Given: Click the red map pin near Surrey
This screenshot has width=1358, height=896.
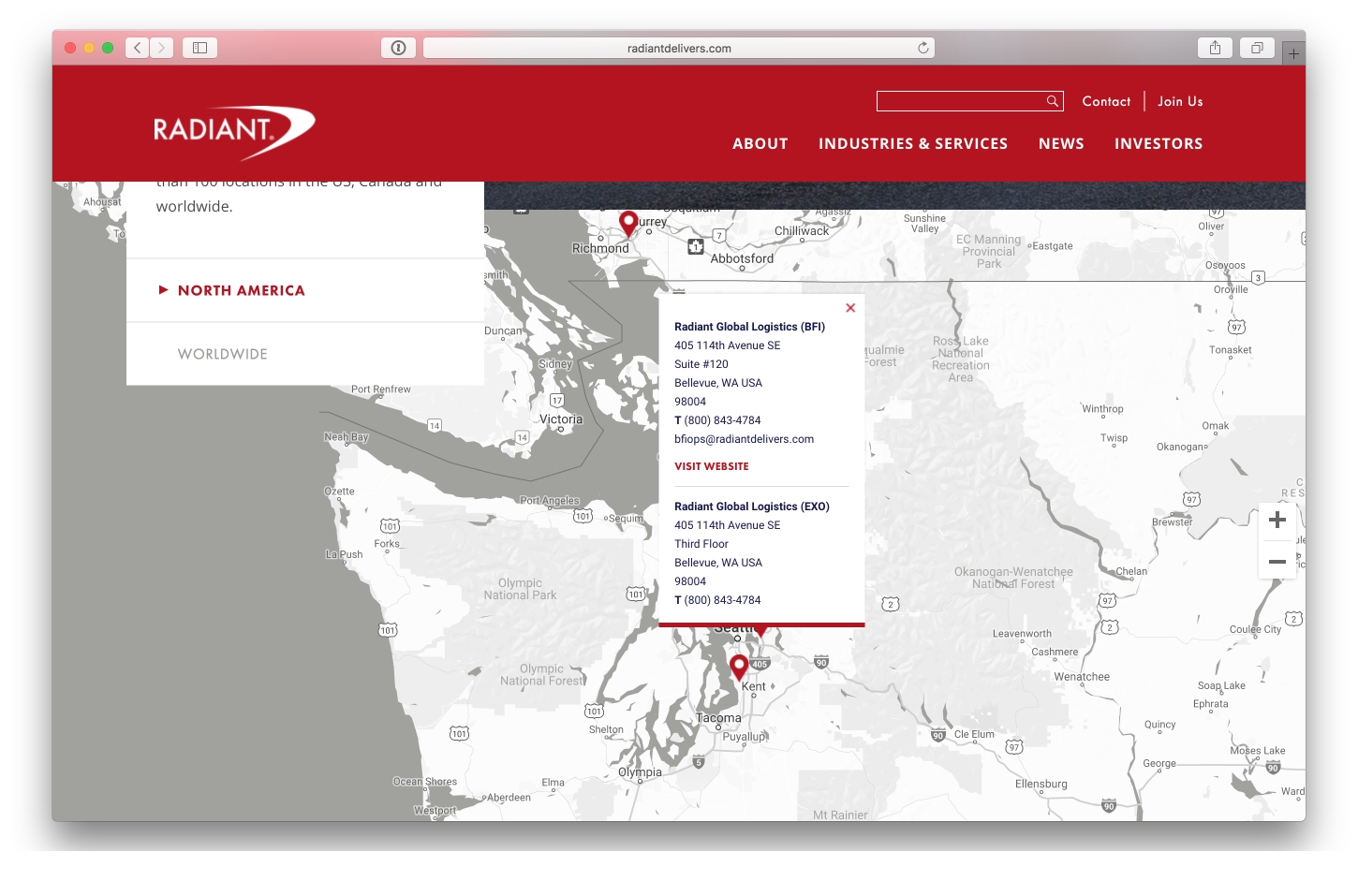Looking at the screenshot, I should [x=628, y=222].
